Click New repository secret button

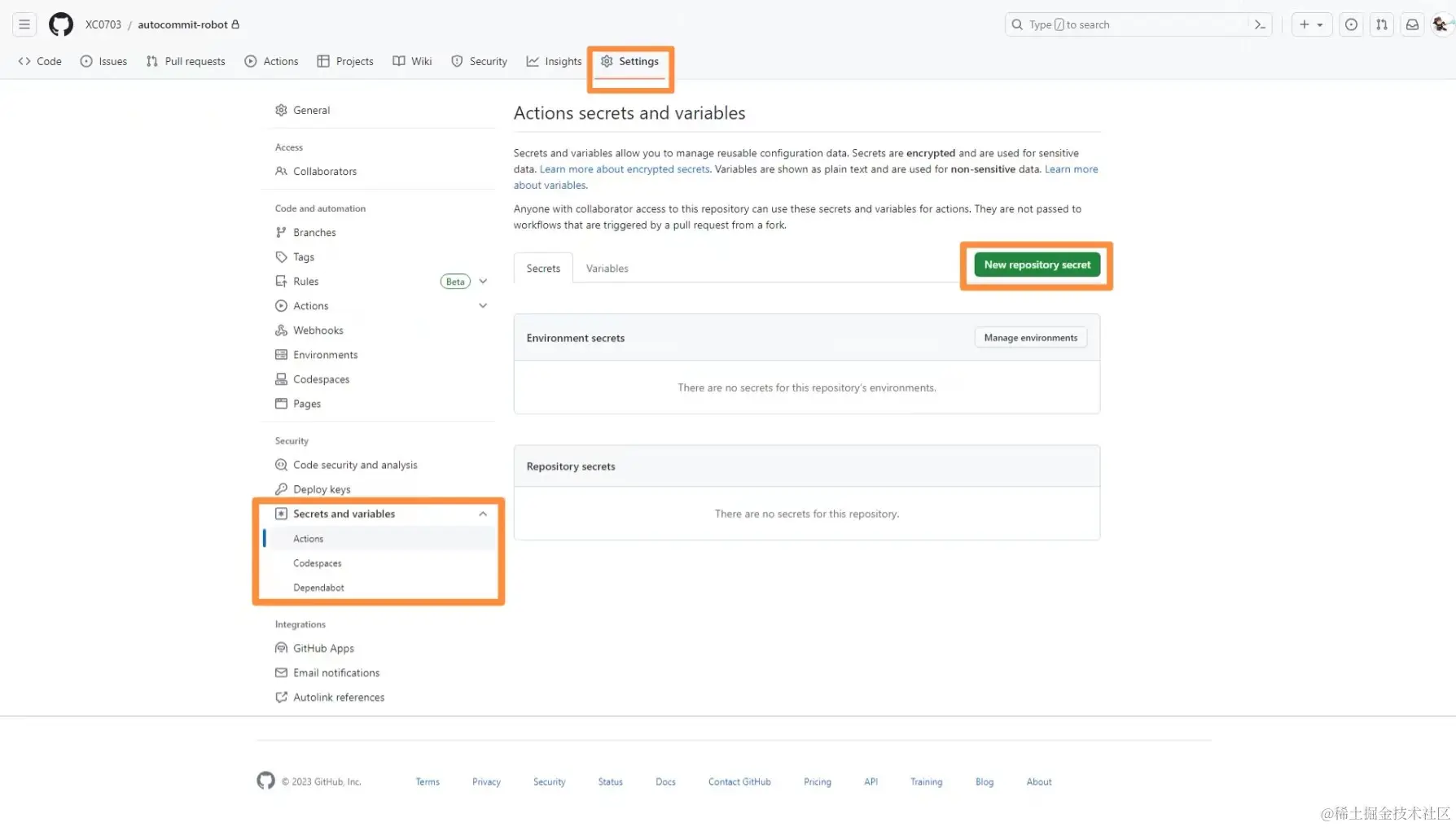point(1037,265)
